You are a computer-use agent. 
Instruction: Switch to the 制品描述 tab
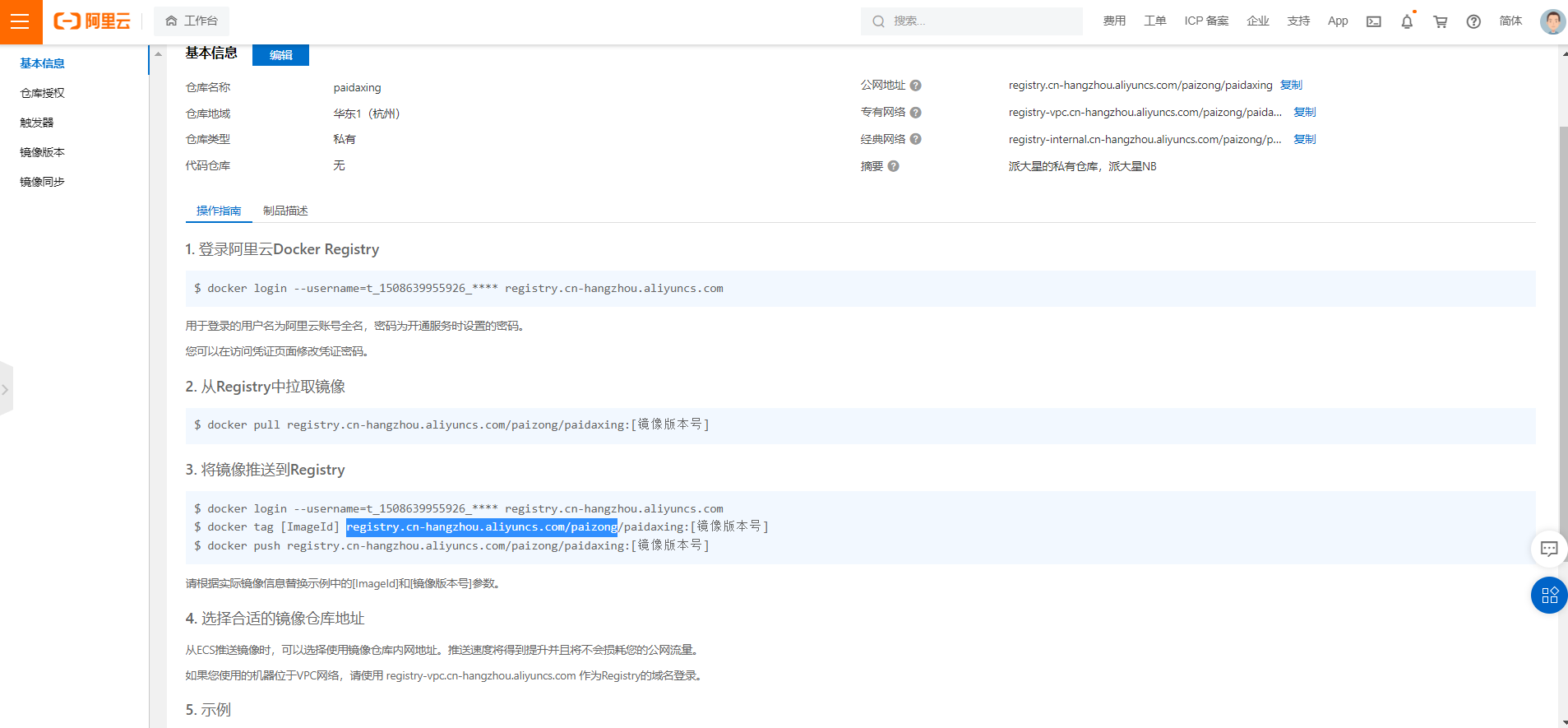click(285, 211)
